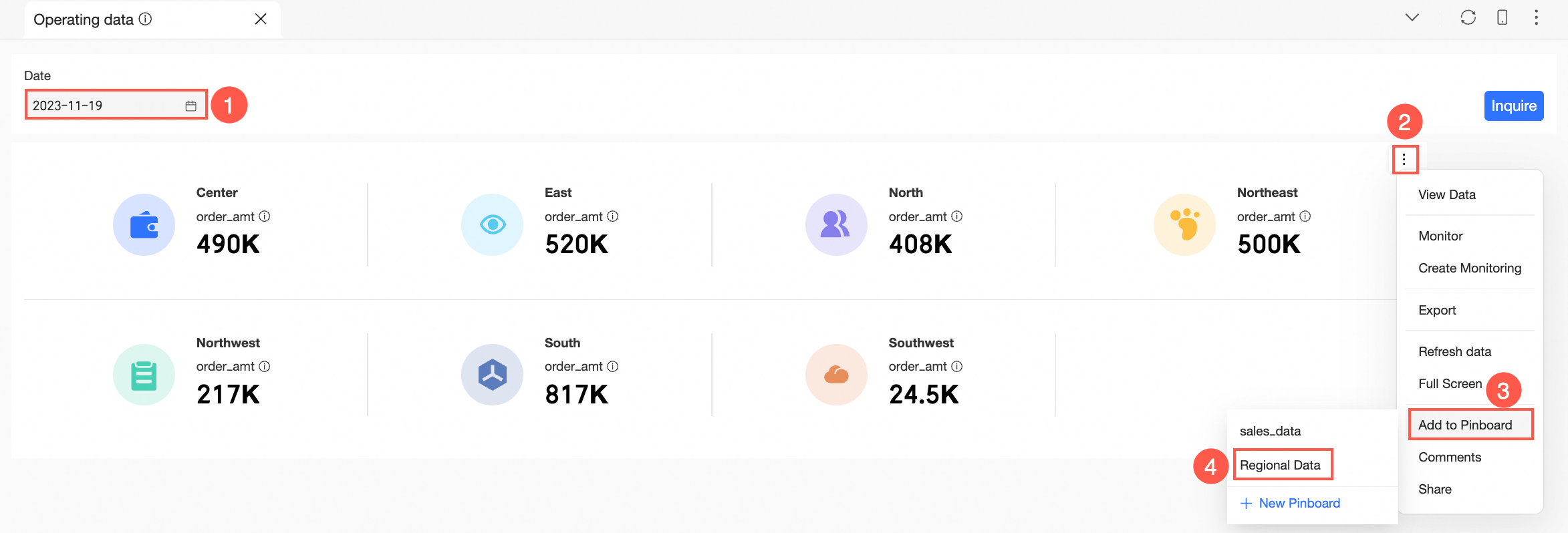Open top-right vertical ellipsis menu
This screenshot has height=533, width=1568.
[1536, 17]
